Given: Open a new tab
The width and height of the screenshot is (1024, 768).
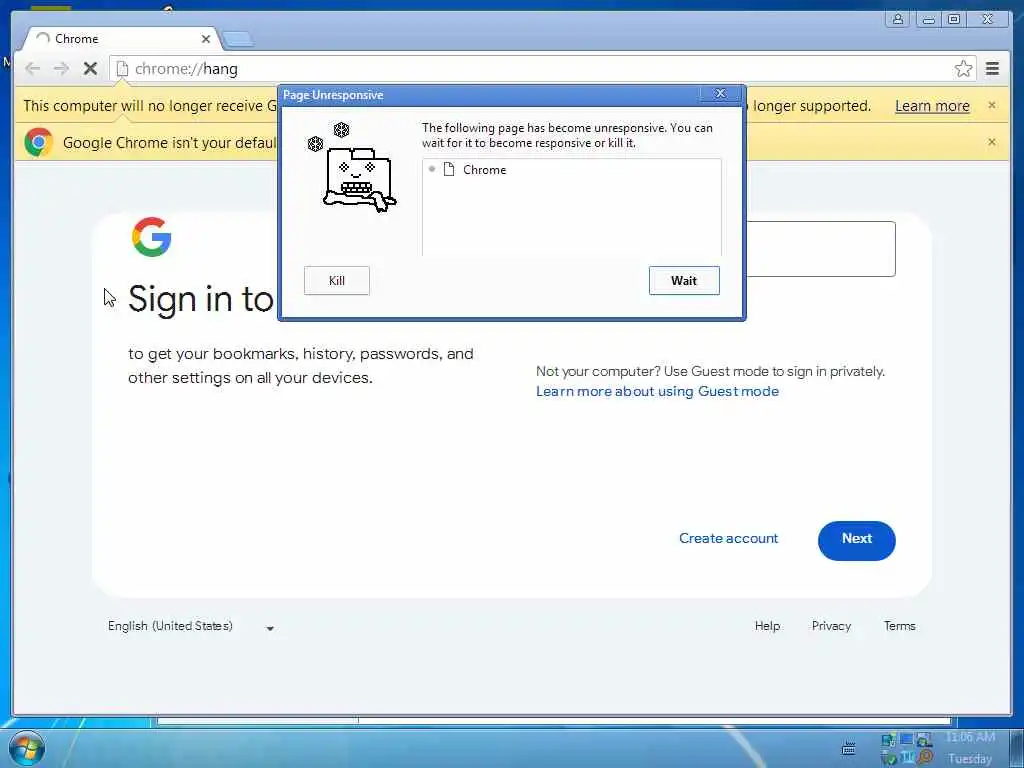Looking at the screenshot, I should 238,40.
